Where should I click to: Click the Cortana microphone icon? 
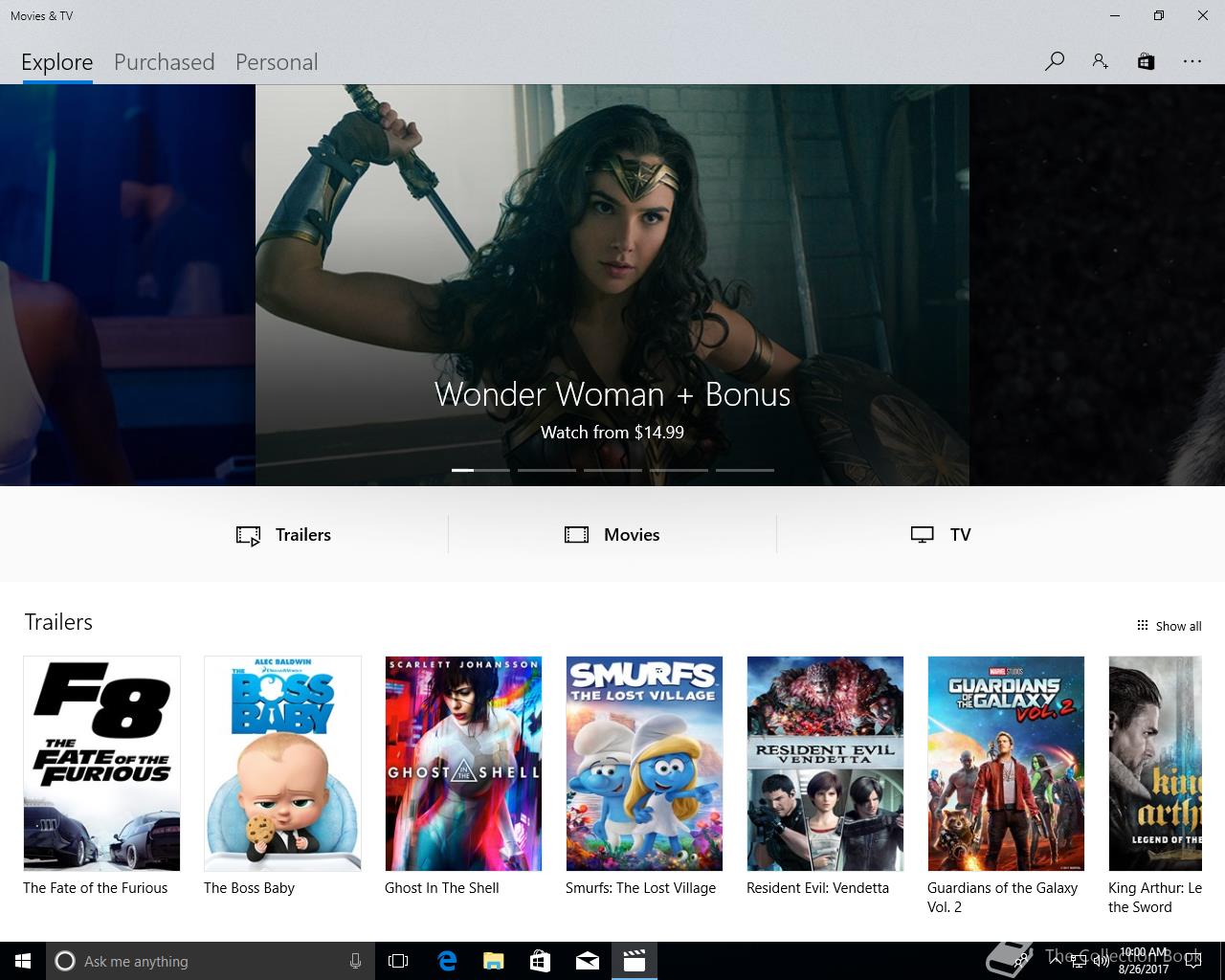point(355,961)
